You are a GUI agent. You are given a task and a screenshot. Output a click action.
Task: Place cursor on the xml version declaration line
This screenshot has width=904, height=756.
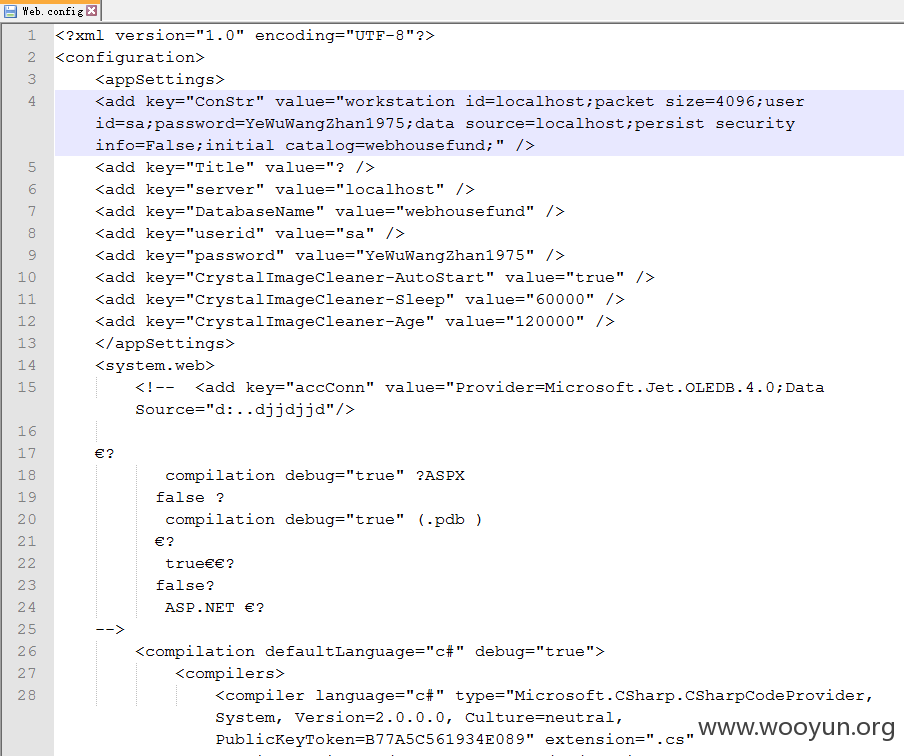click(245, 36)
